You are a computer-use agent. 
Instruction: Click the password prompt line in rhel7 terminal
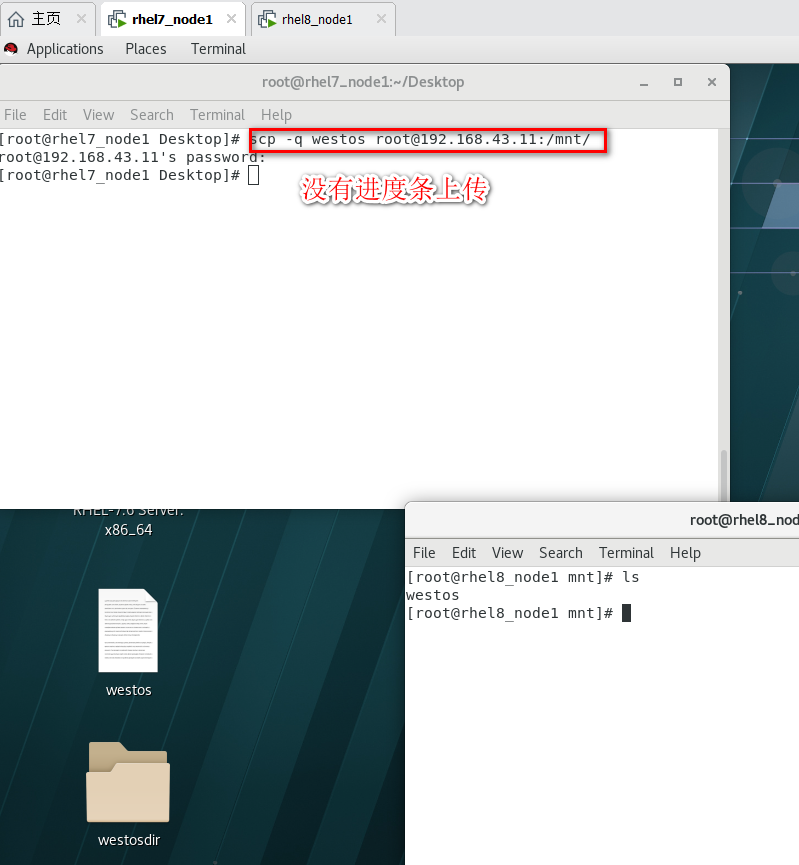pos(132,157)
